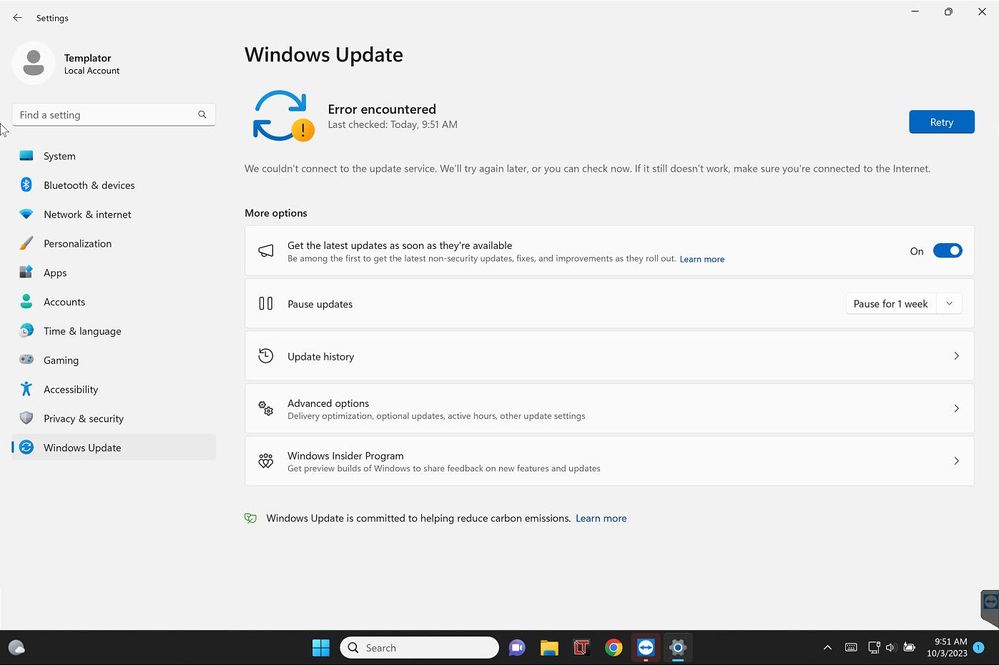
Task: Open Advanced options chevron
Action: point(956,408)
